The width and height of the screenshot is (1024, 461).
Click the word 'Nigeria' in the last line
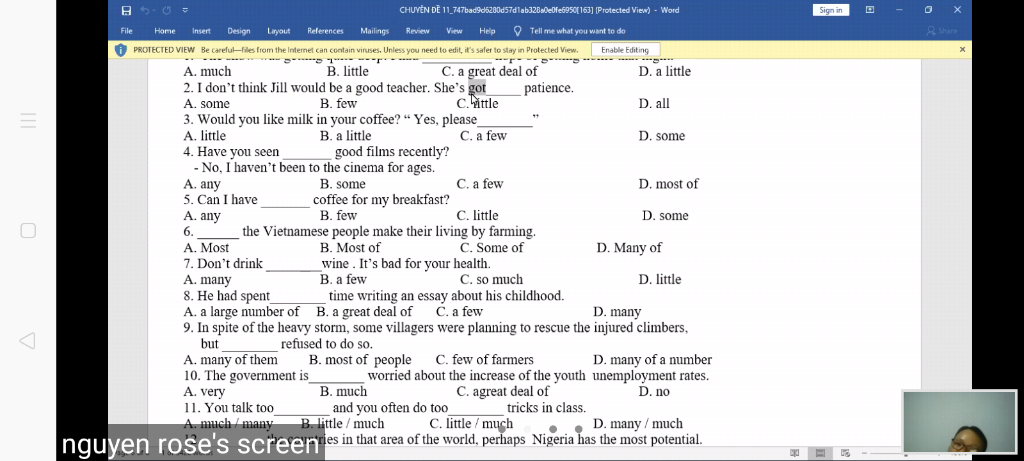[x=553, y=439]
